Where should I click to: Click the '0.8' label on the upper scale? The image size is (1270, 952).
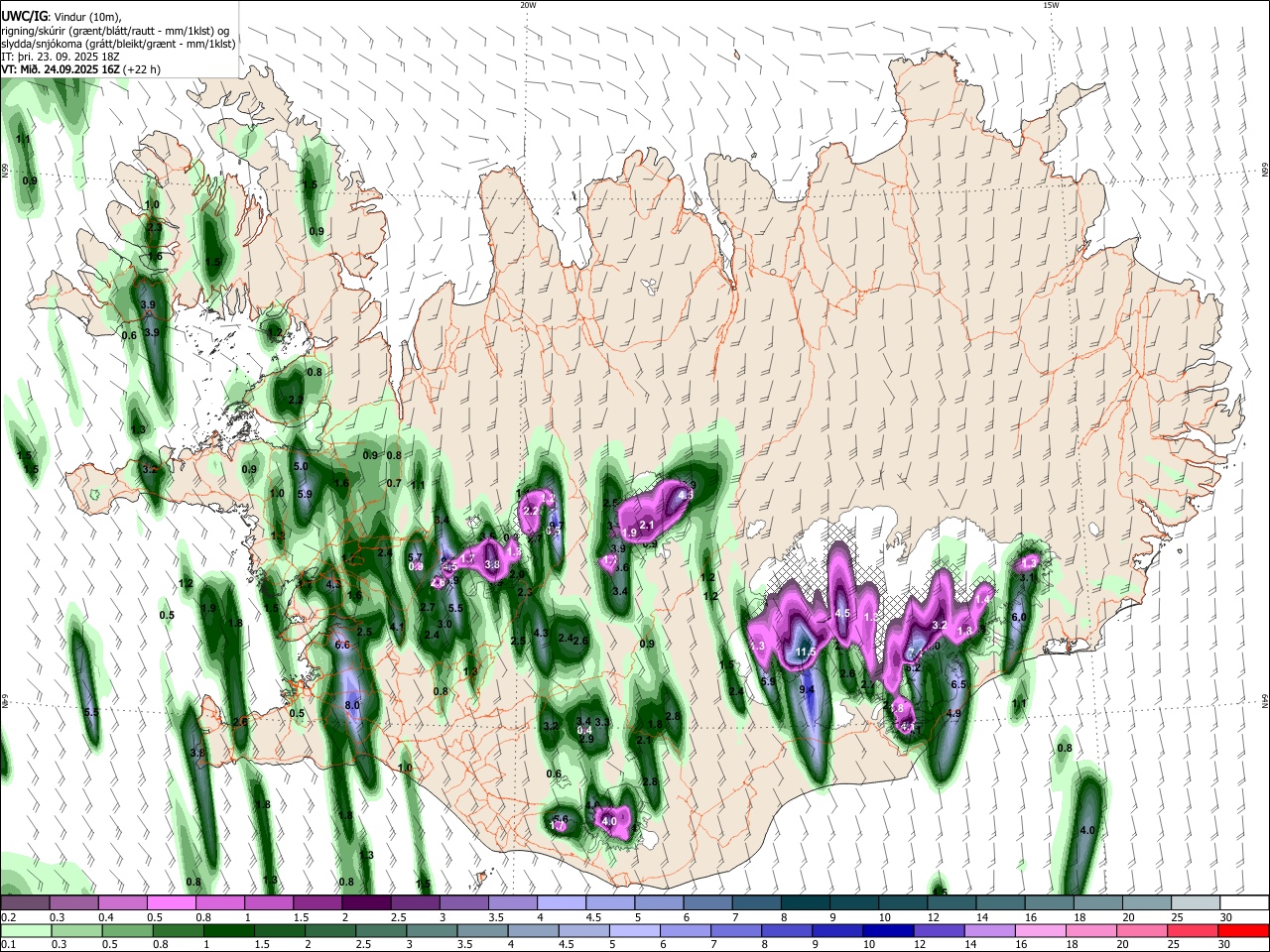pos(203,917)
